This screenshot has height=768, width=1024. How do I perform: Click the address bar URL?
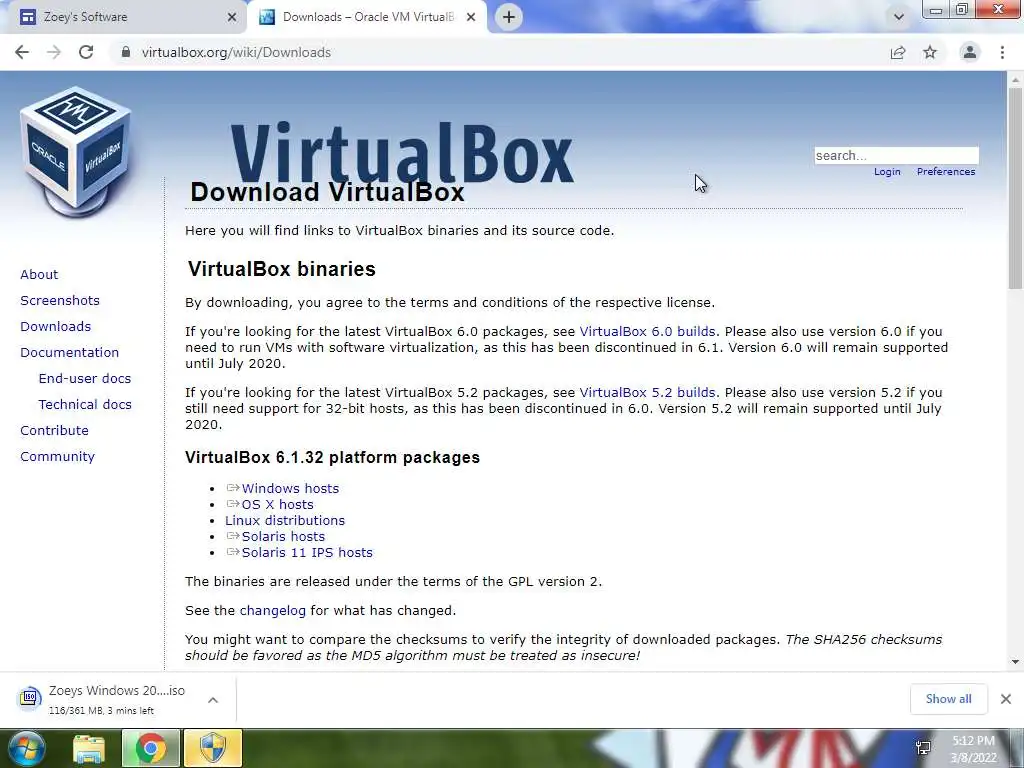tap(236, 52)
